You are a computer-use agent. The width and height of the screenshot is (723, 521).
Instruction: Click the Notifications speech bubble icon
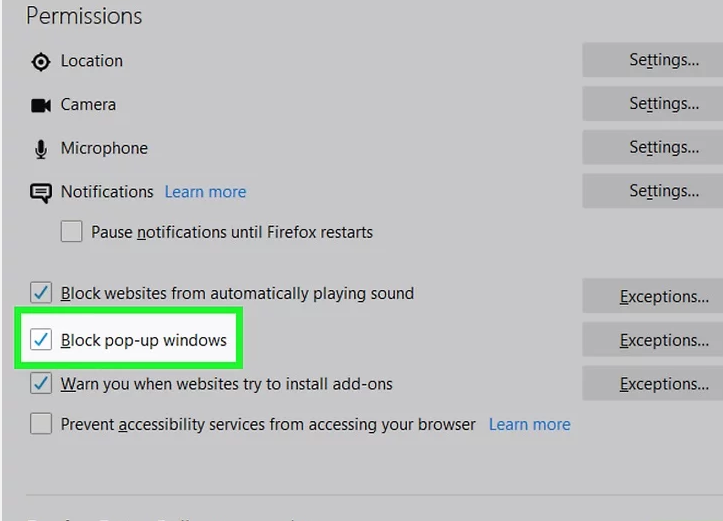[x=40, y=193]
